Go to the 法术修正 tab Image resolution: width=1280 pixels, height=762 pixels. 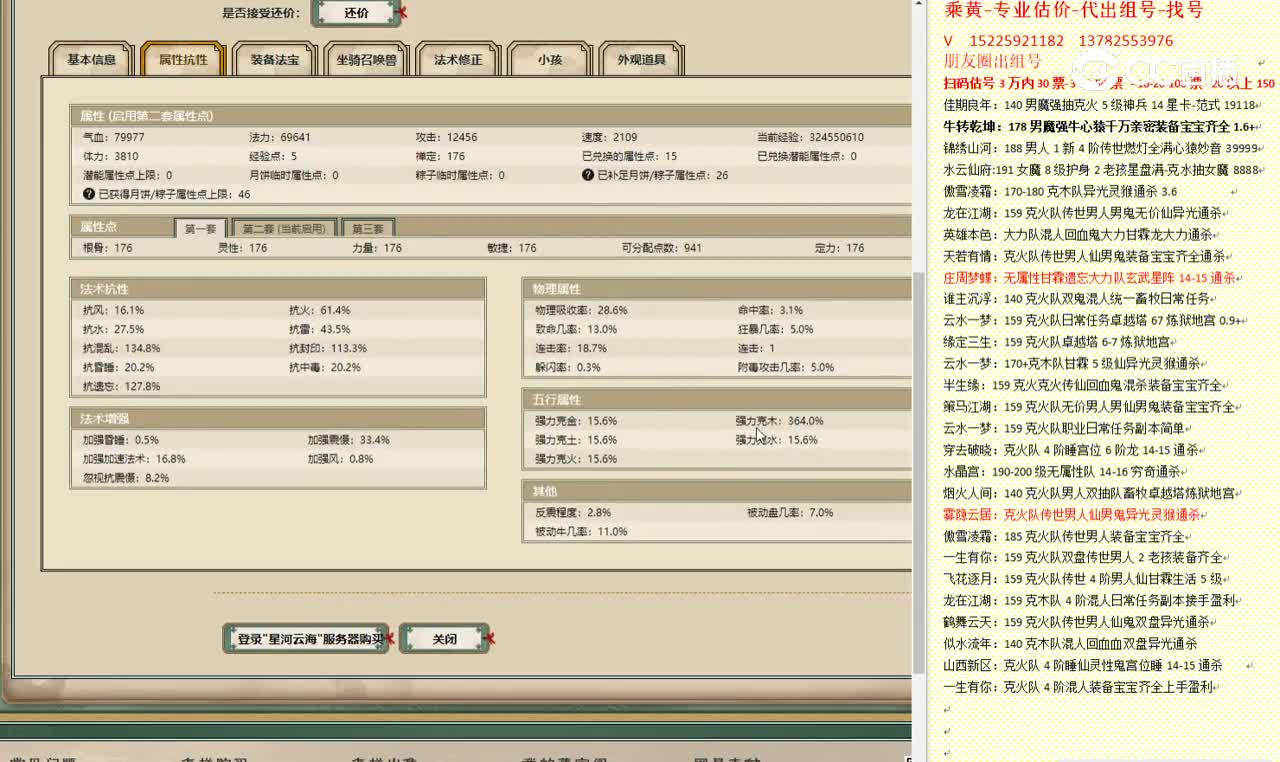458,59
